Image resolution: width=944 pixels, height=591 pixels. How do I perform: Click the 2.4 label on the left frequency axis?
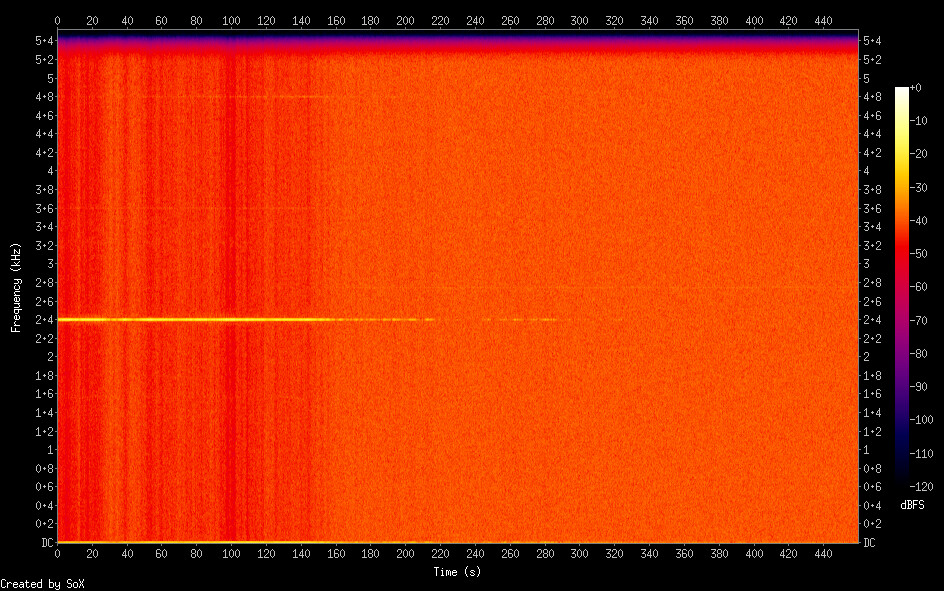coord(44,320)
